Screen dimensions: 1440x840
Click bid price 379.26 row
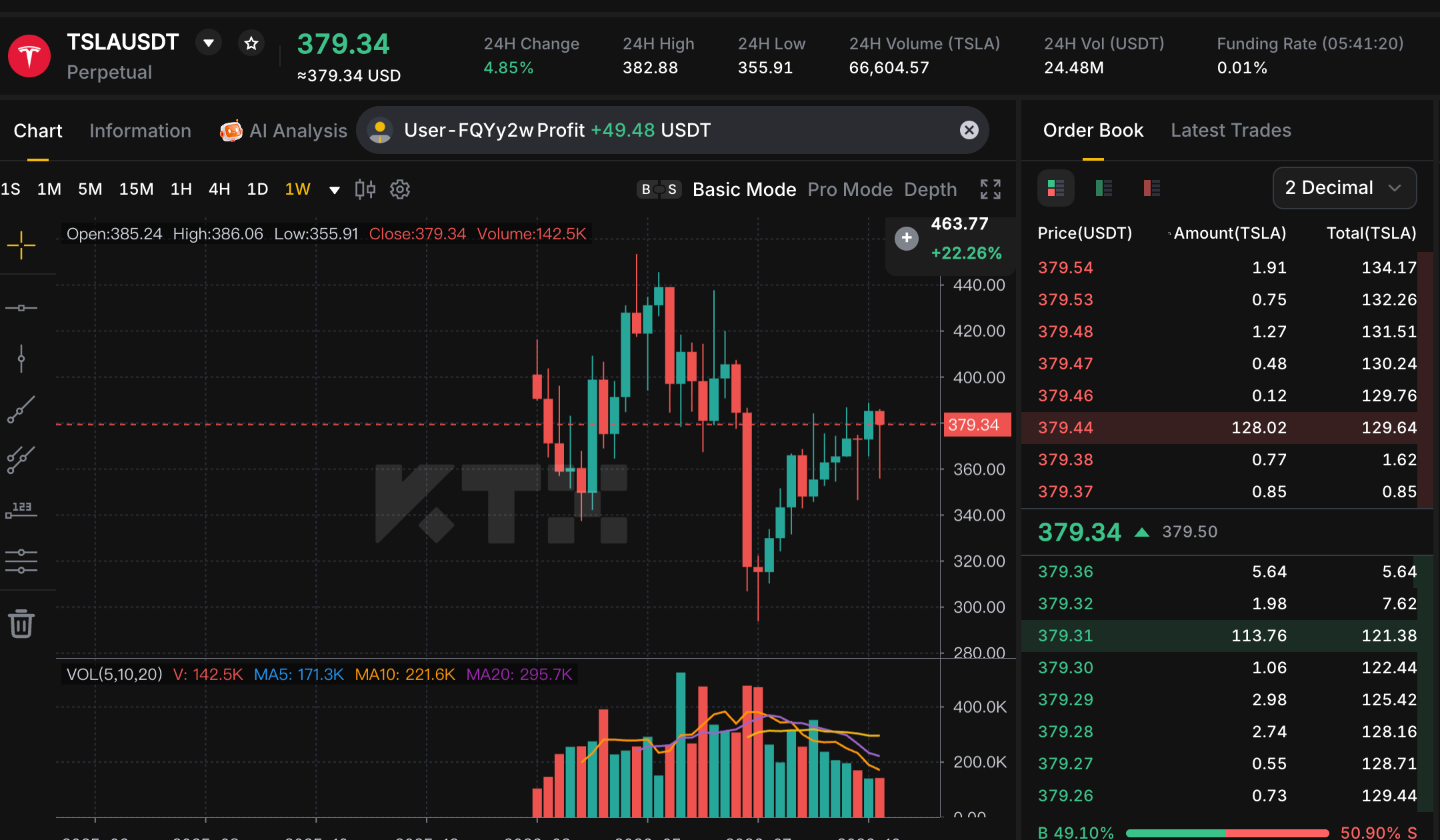click(1227, 796)
